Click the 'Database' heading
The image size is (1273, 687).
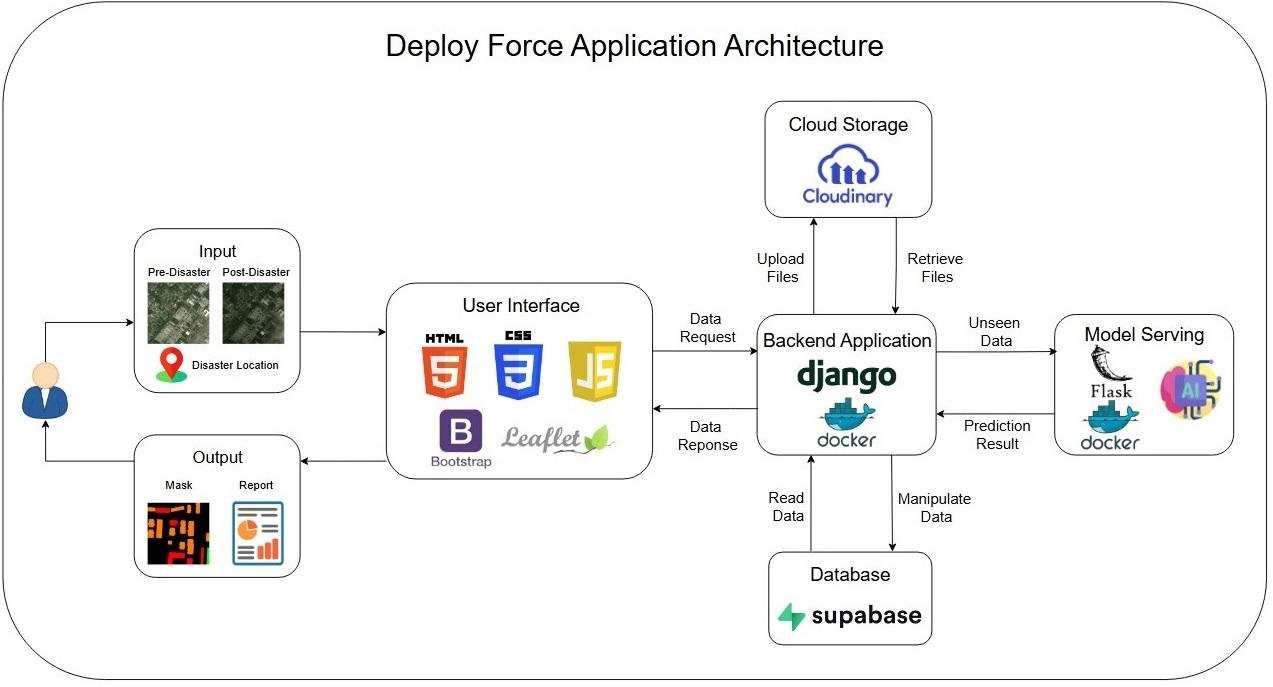tap(850, 575)
